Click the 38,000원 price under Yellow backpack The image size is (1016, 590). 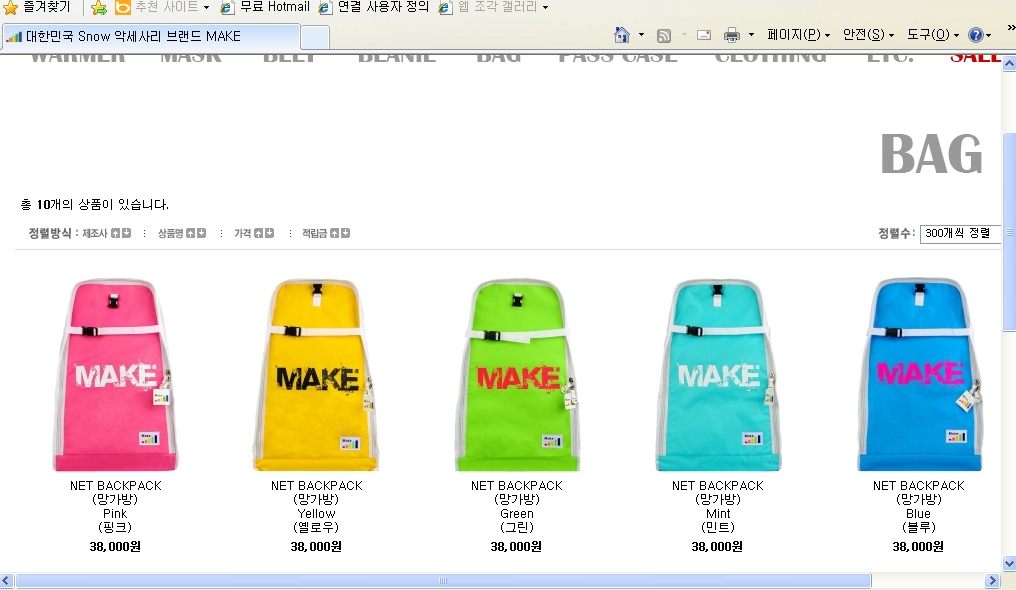[x=316, y=547]
